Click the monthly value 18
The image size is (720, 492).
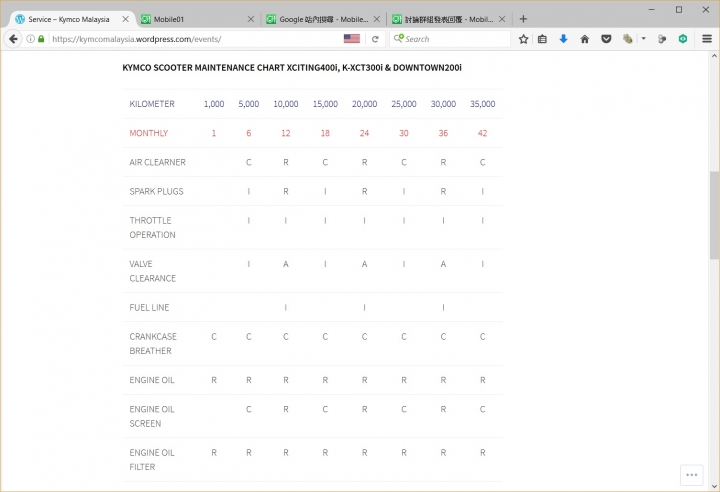(325, 133)
